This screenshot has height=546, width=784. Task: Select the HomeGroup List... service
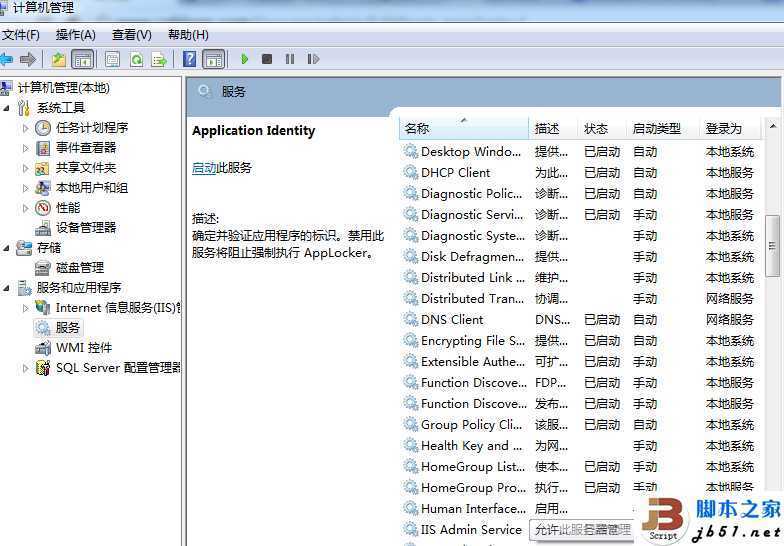pyautogui.click(x=579, y=466)
